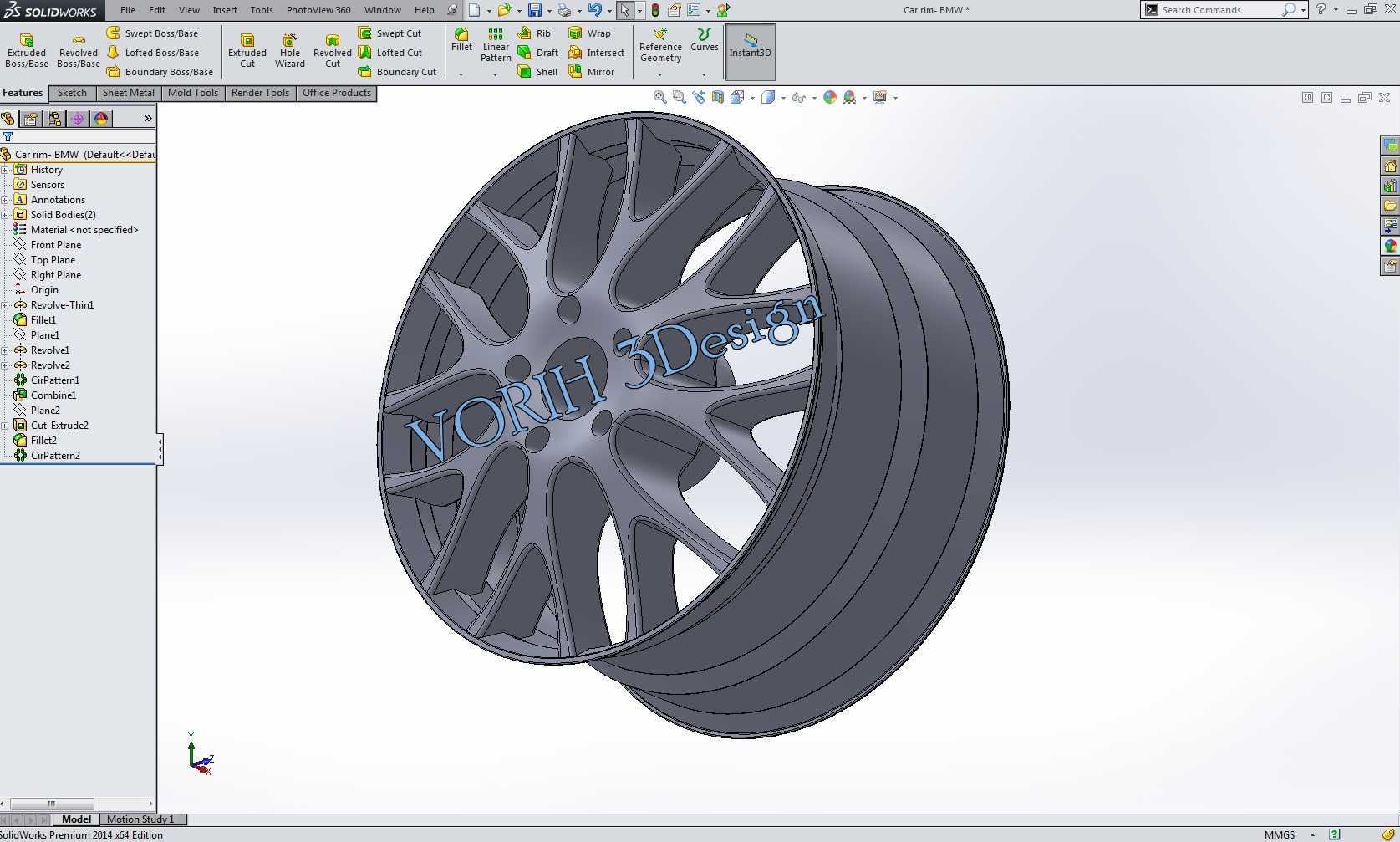The width and height of the screenshot is (1400, 842).
Task: Start the Linear Pattern tool
Action: (x=496, y=45)
